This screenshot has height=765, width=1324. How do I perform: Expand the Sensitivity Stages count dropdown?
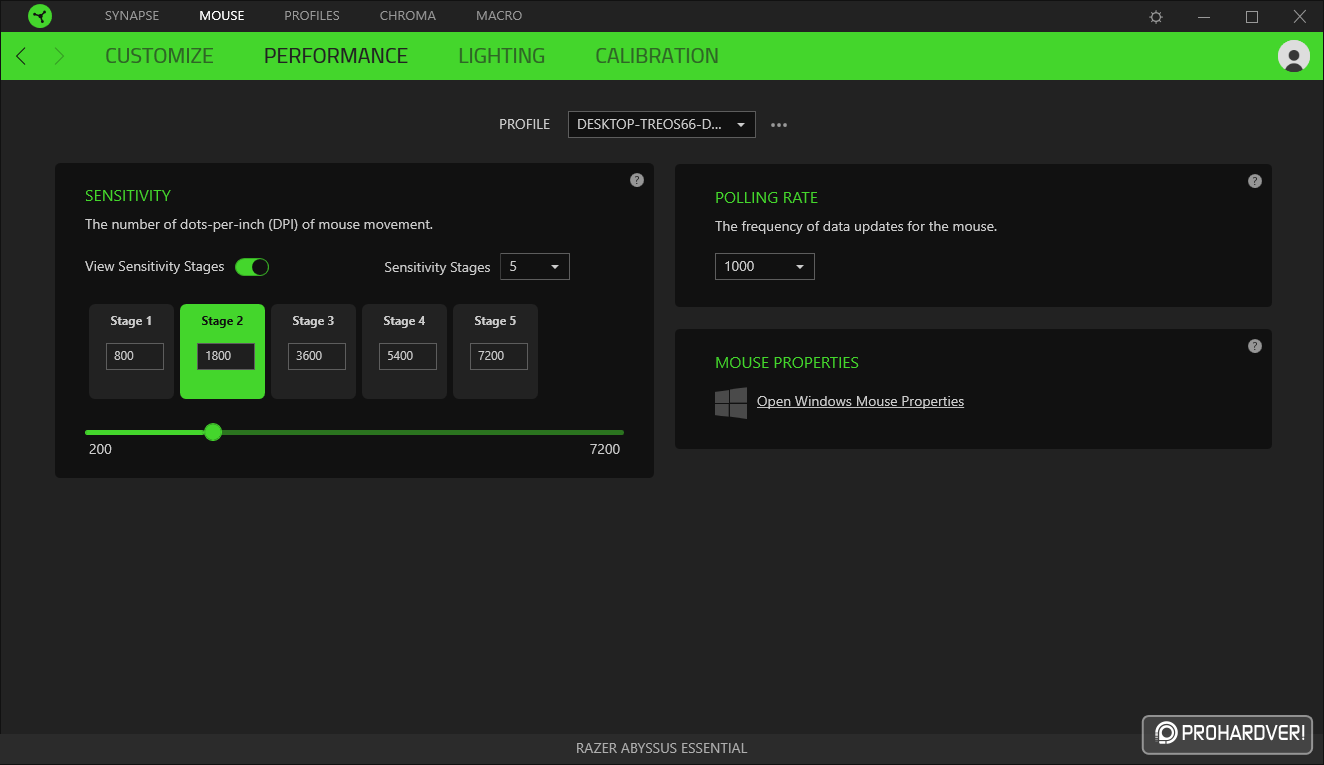pyautogui.click(x=534, y=267)
